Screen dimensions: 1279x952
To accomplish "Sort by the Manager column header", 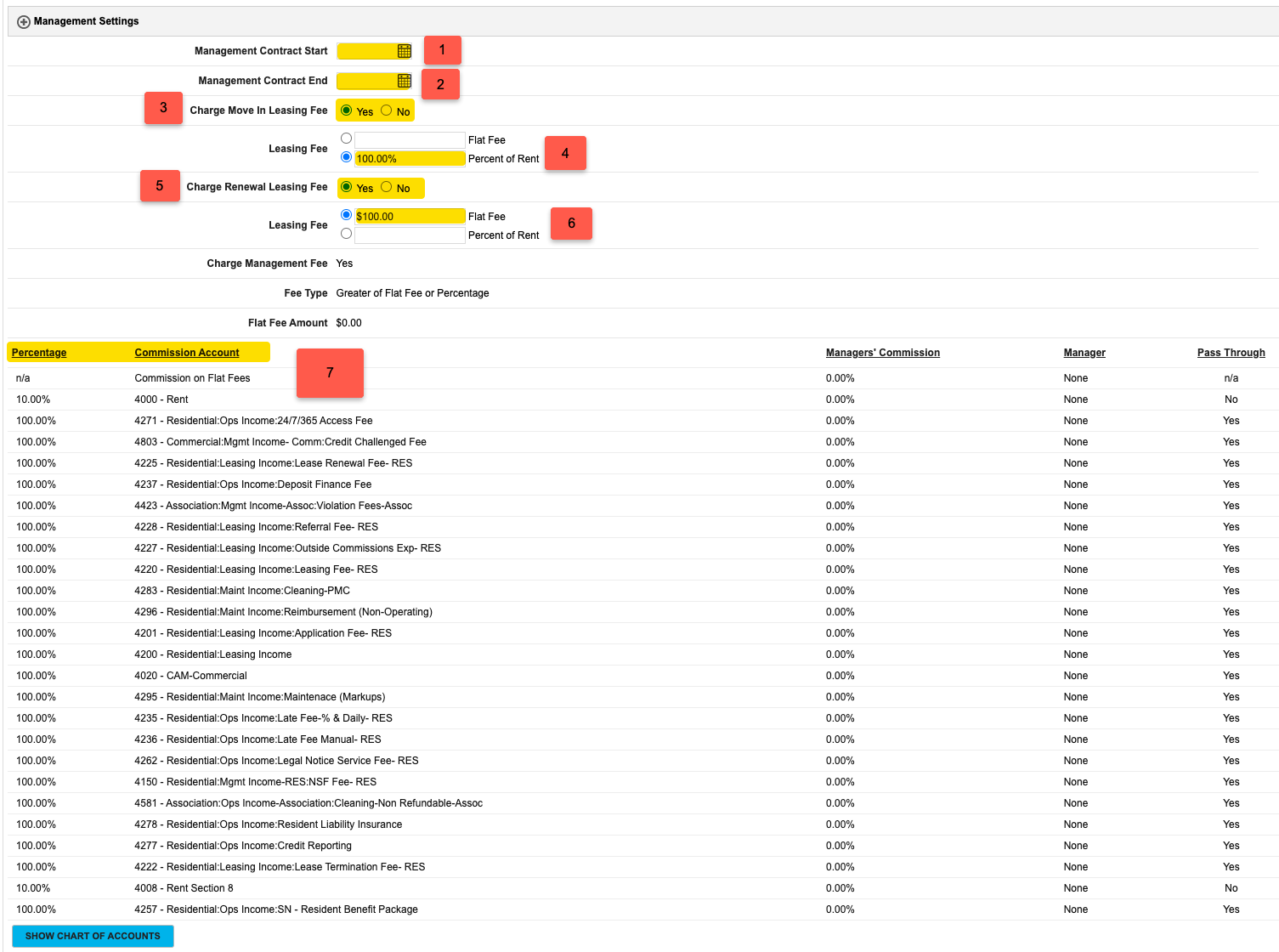I will click(1084, 353).
